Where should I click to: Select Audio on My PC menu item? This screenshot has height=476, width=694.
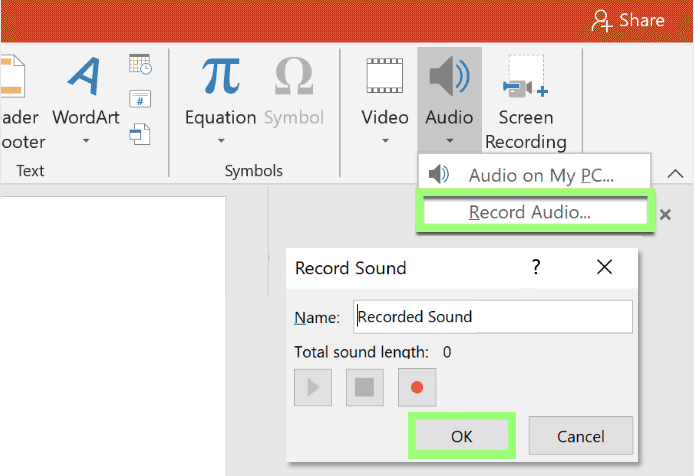(534, 175)
